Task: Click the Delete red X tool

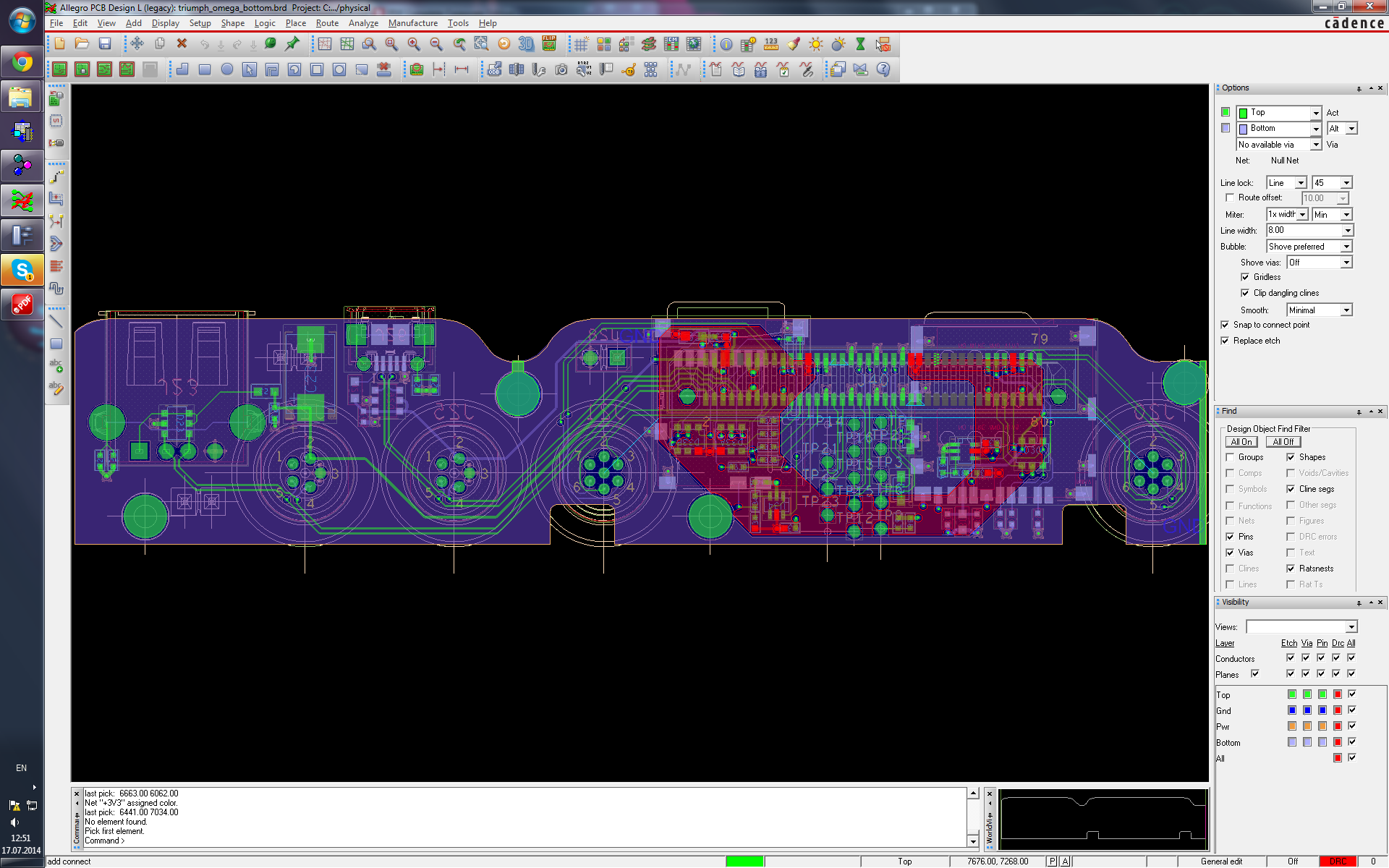Action: [182, 44]
